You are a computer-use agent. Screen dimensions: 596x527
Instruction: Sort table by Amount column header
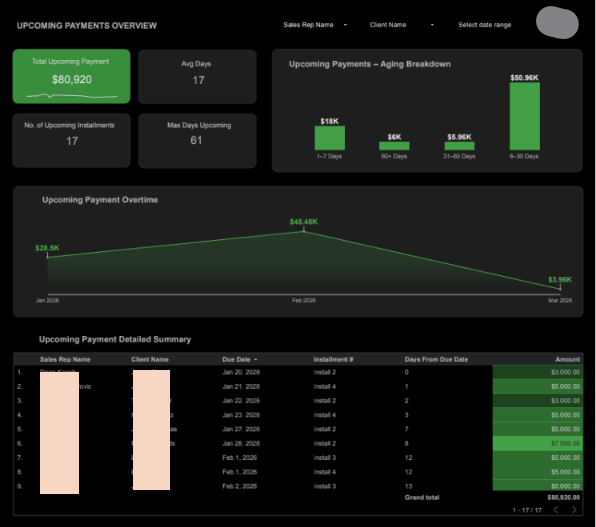pyautogui.click(x=567, y=359)
